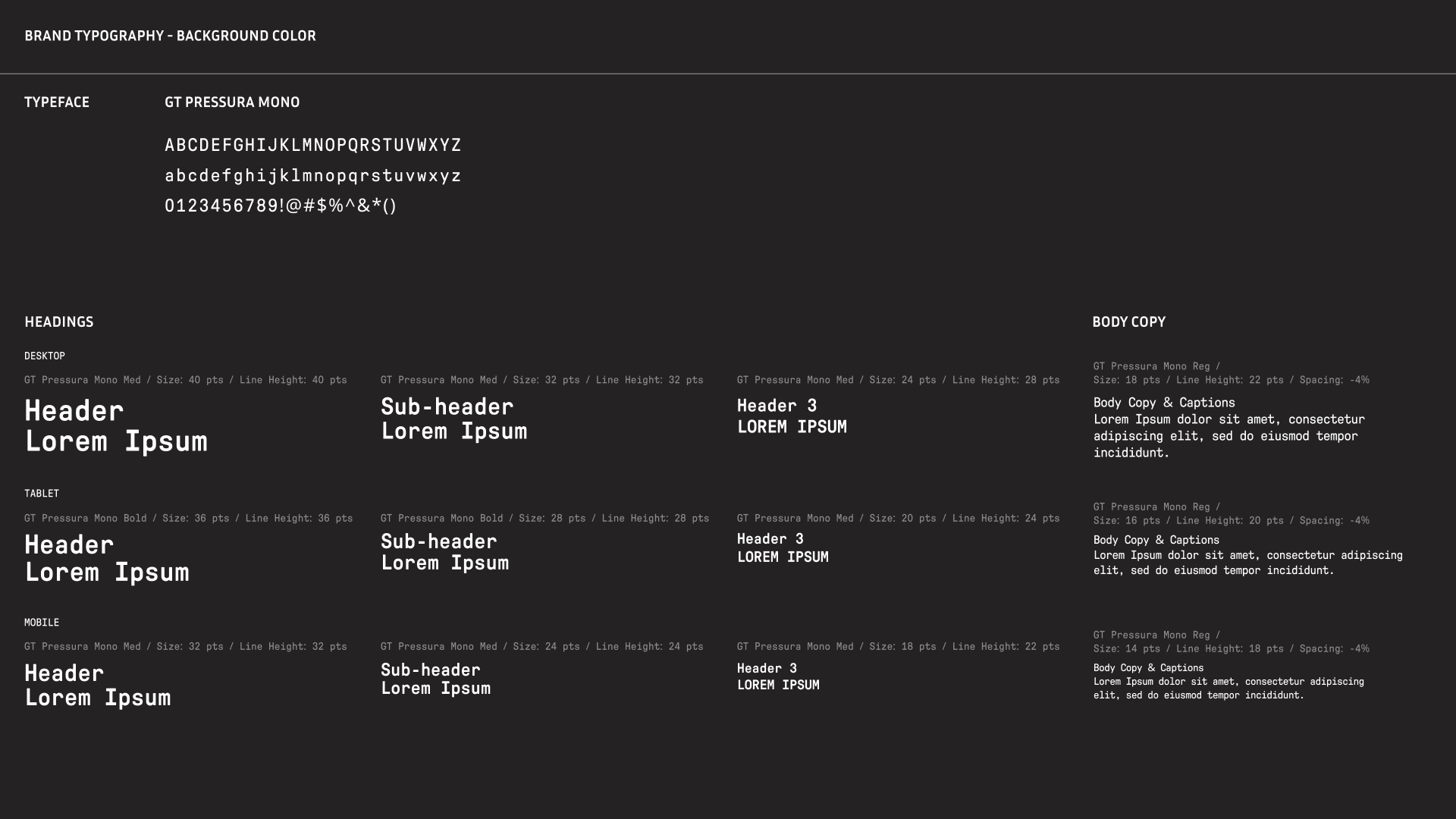This screenshot has width=1456, height=819.
Task: Select the DESKTOP subsection label
Action: pyautogui.click(x=45, y=356)
